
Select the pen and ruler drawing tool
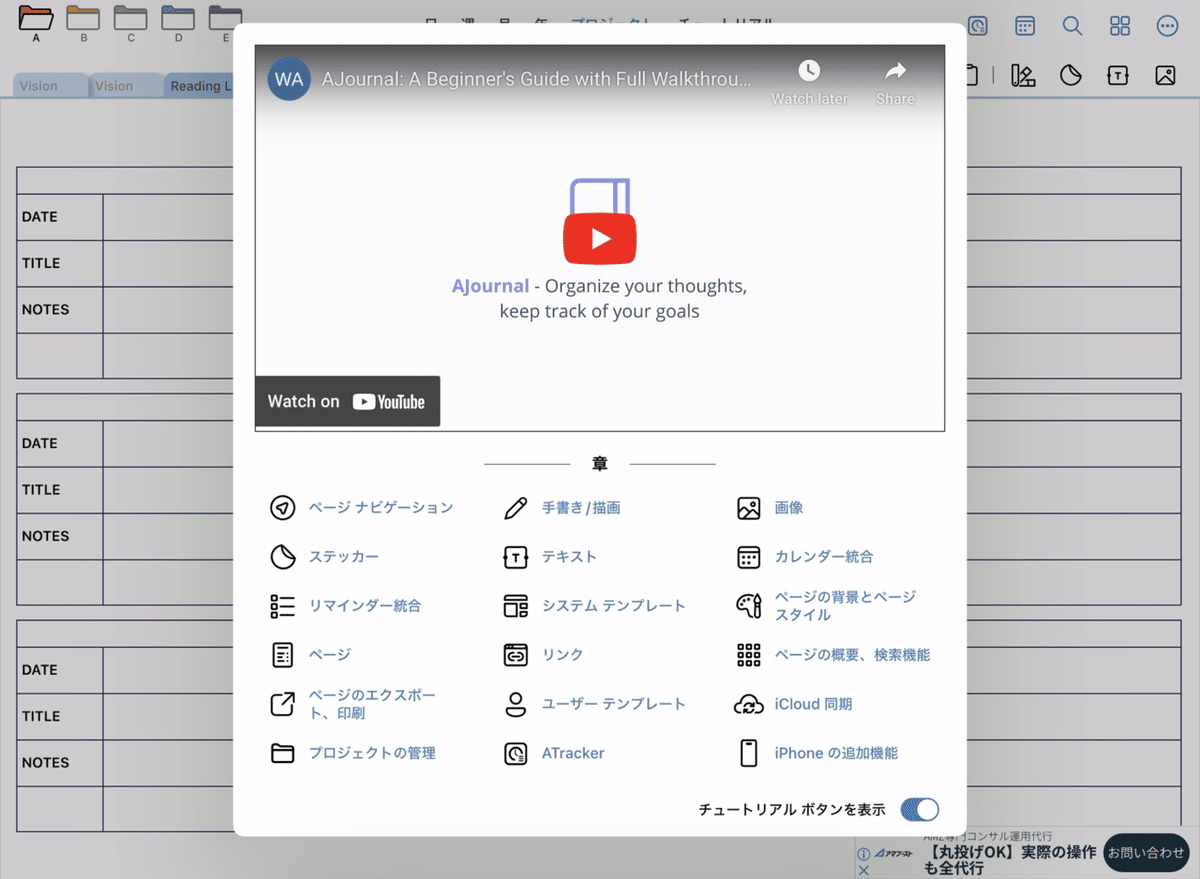pos(1023,75)
